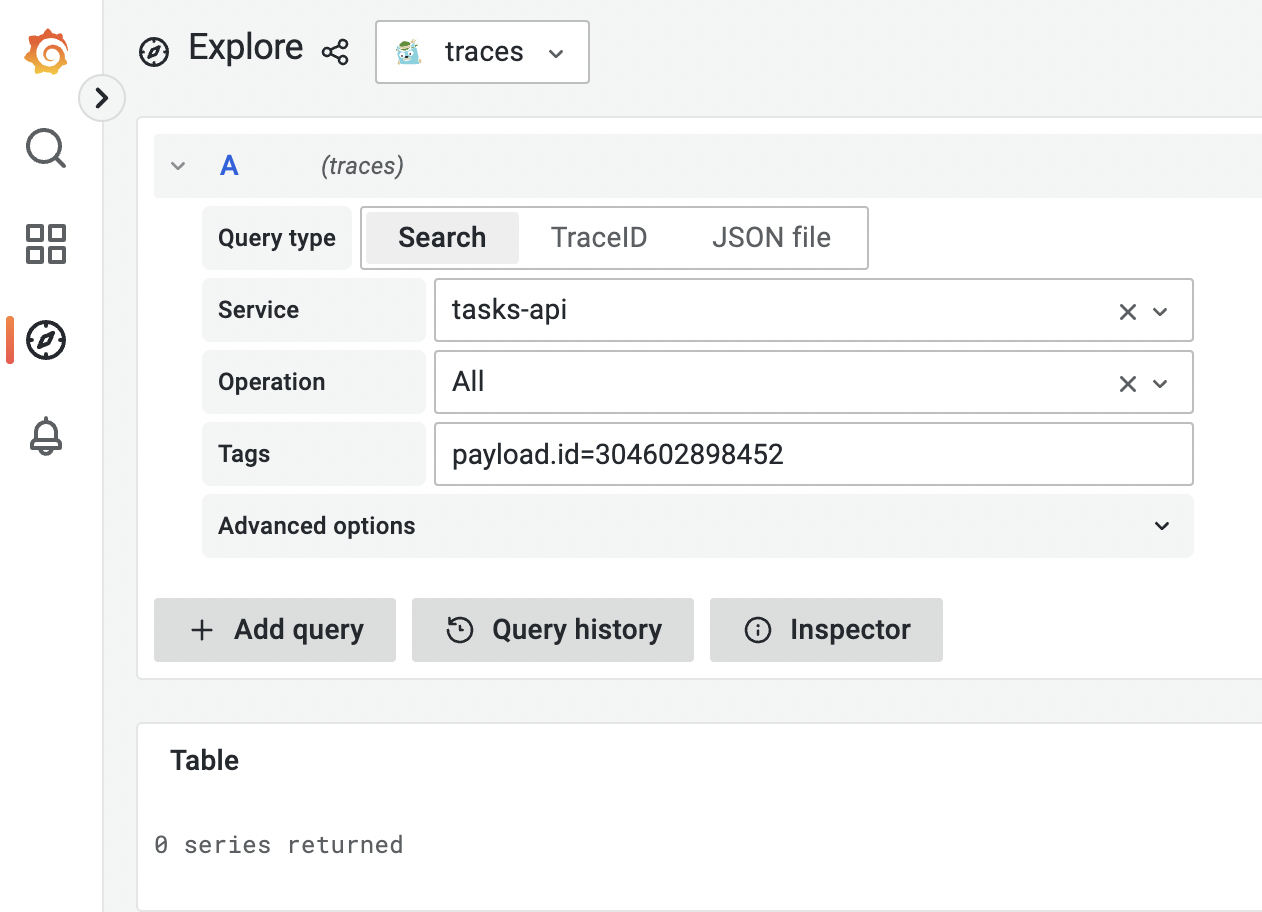Viewport: 1262px width, 912px height.
Task: Open the Service dropdown arrow
Action: (x=1161, y=312)
